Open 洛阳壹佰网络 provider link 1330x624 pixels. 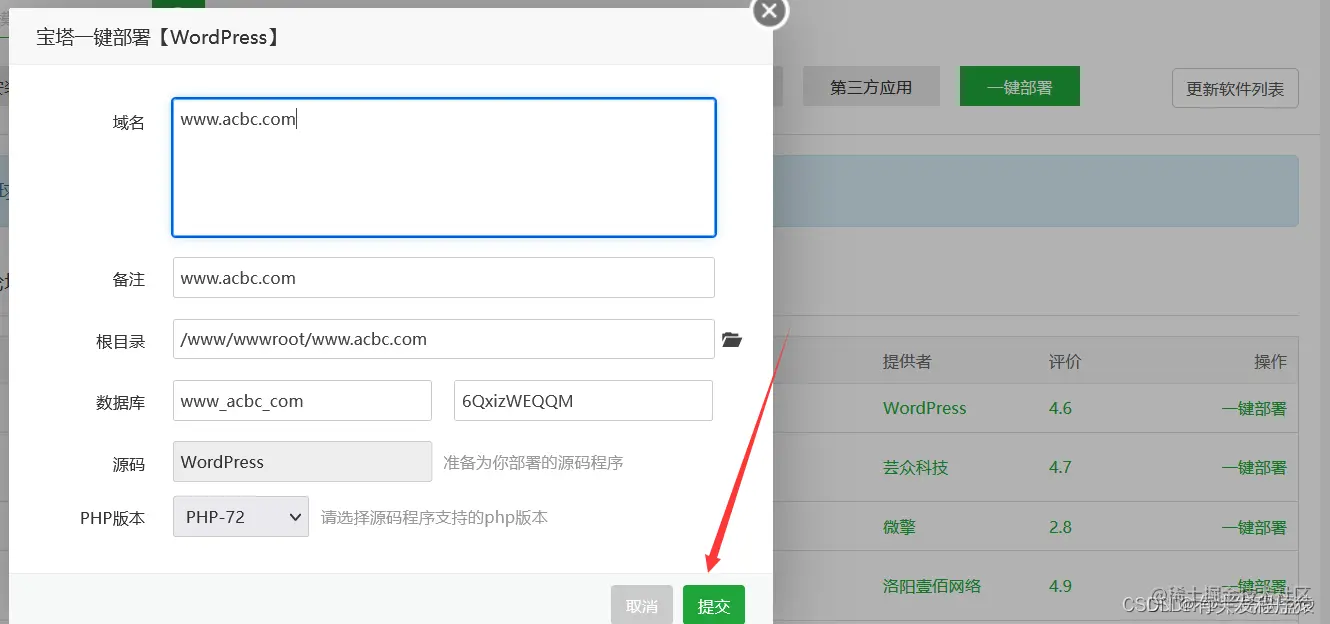(x=932, y=586)
